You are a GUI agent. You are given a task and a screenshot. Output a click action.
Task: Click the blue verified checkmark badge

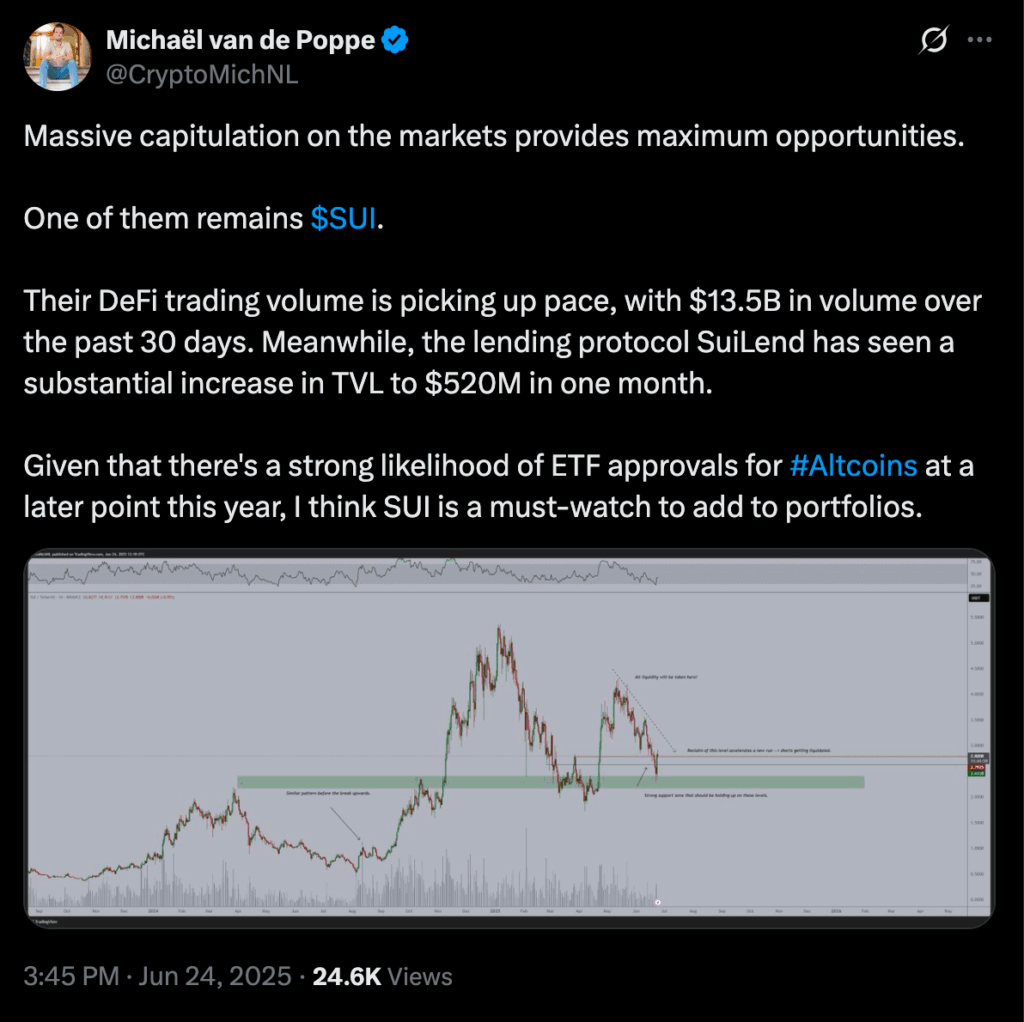[x=395, y=40]
